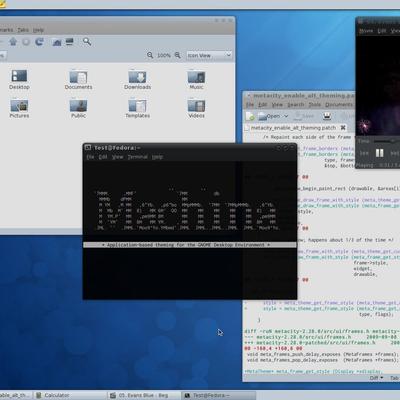Zoom out in the file manager
The height and width of the screenshot is (400, 400).
pyautogui.click(x=150, y=55)
